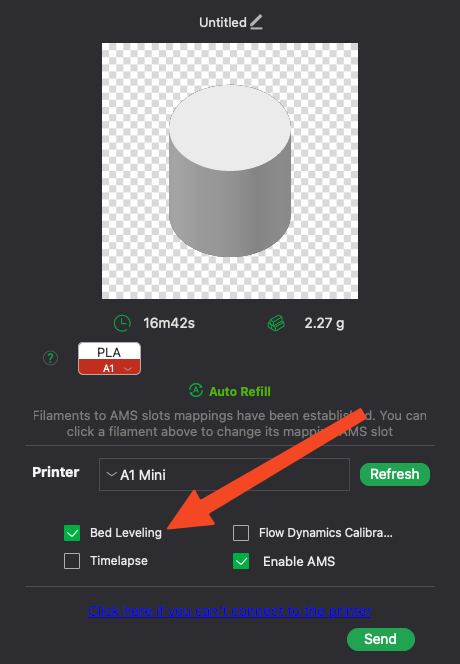Expand the PLA A1 slot chevron
460x664 pixels.
coord(127,369)
